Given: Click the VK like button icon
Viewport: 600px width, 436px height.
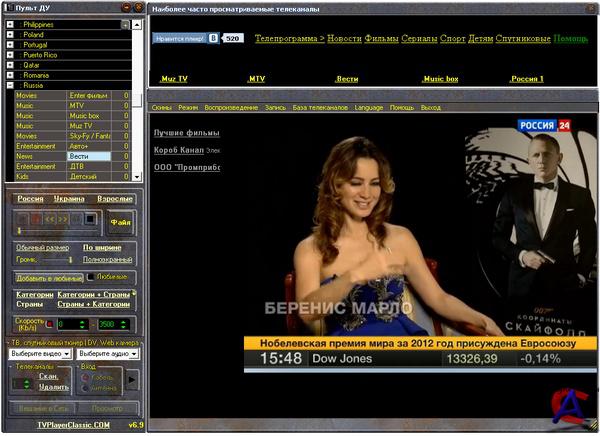Looking at the screenshot, I should (212, 38).
